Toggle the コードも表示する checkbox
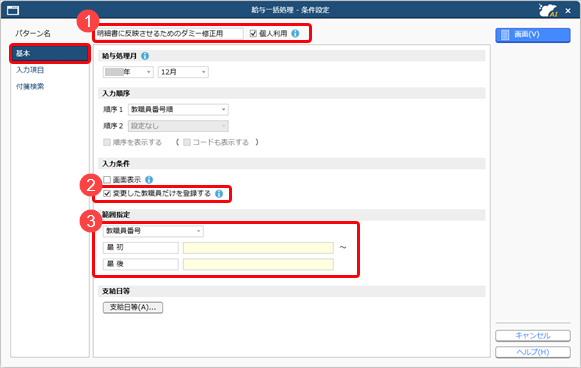Viewport: 581px width, 368px height. [187, 142]
